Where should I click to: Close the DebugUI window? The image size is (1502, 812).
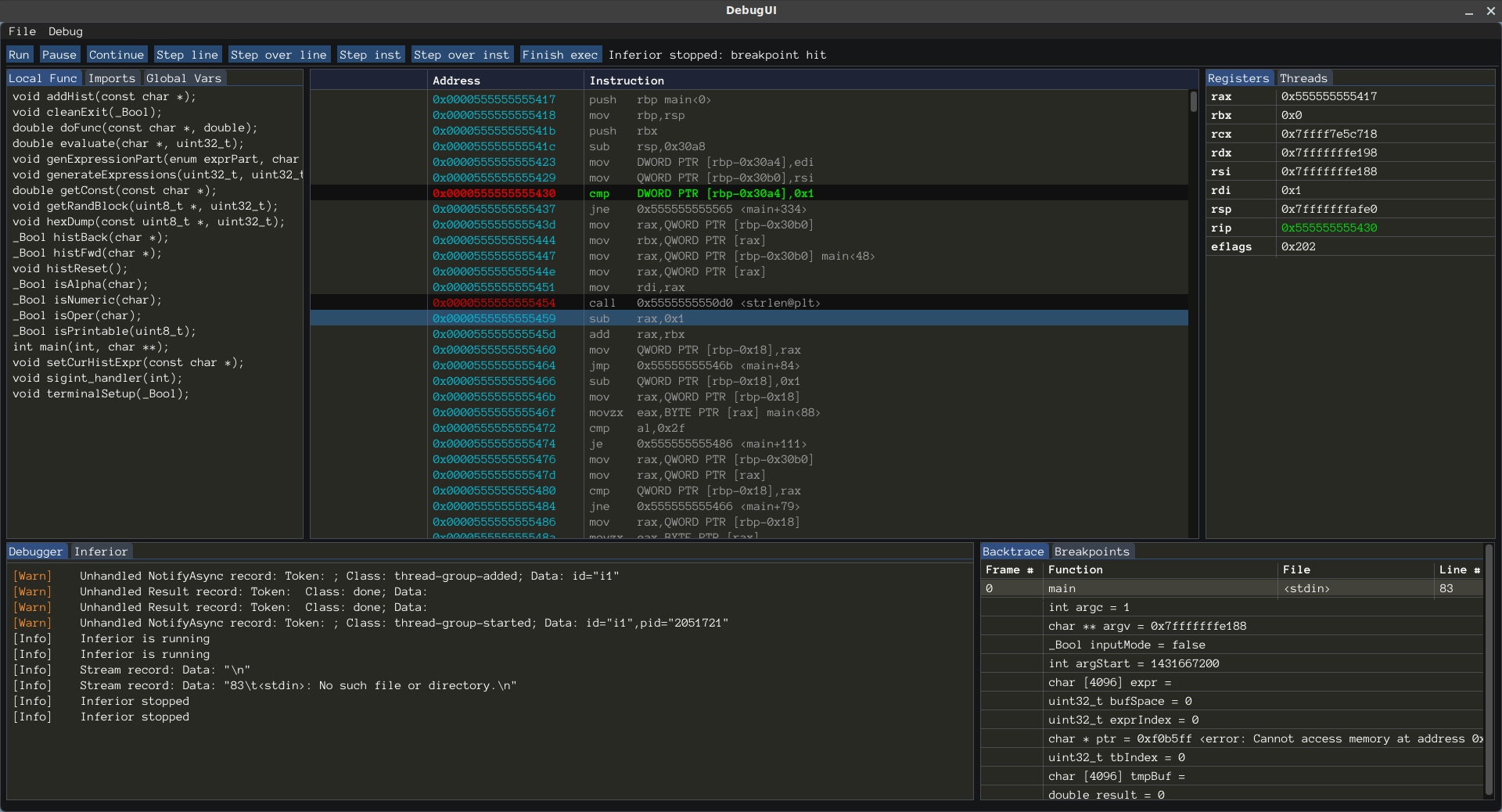click(x=1491, y=11)
